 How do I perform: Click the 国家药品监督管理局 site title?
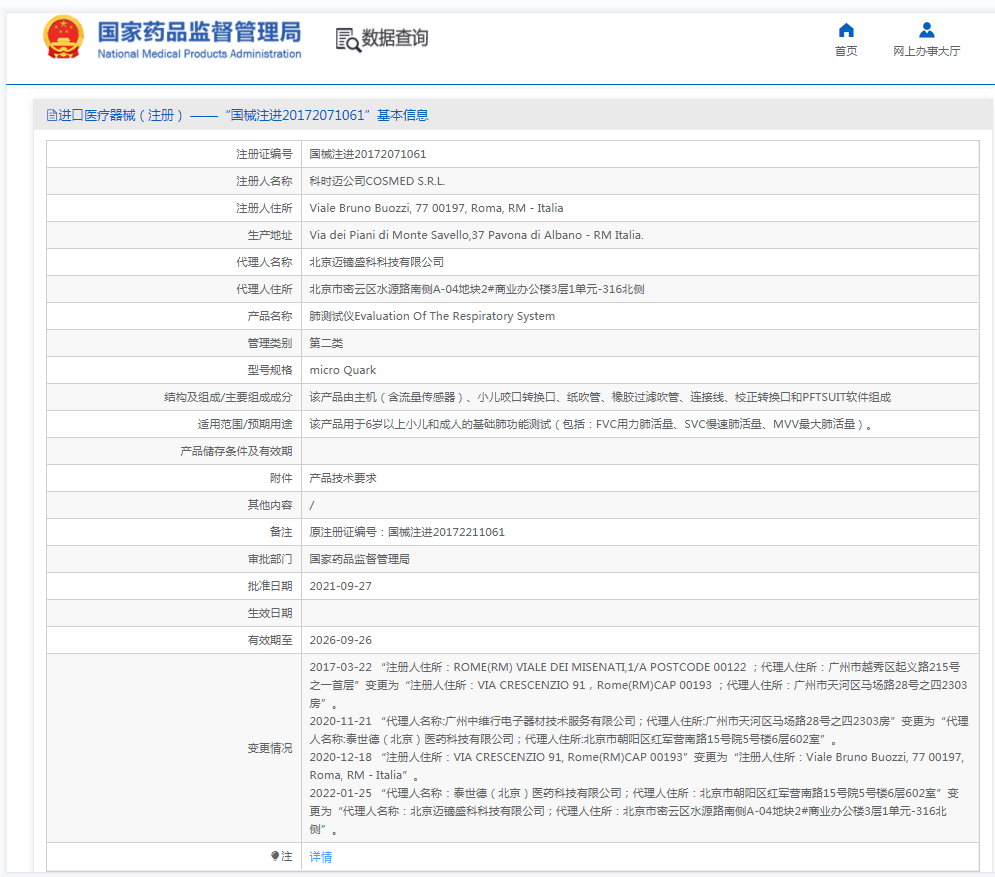(198, 32)
